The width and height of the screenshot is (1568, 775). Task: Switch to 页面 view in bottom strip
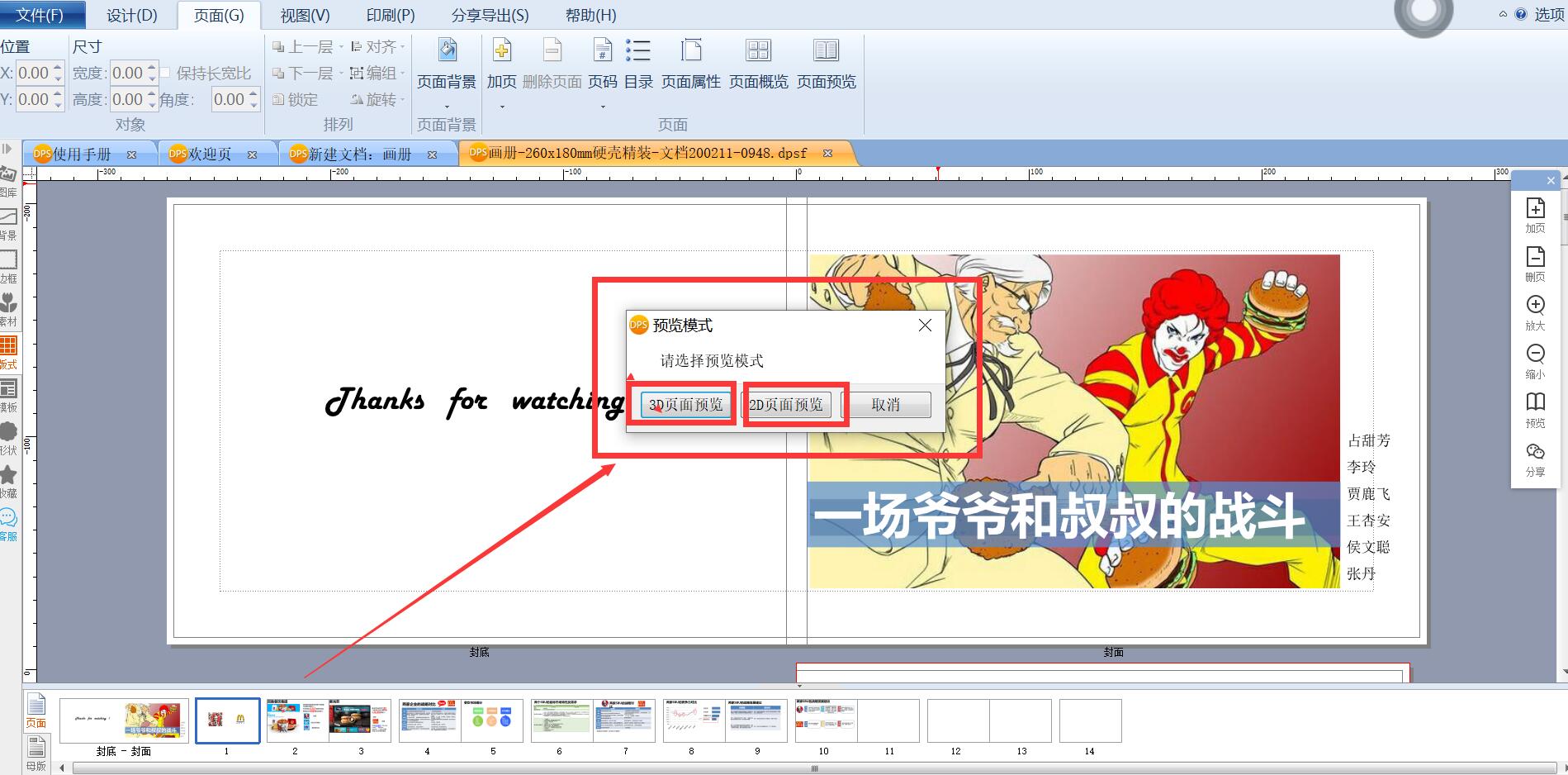point(36,711)
